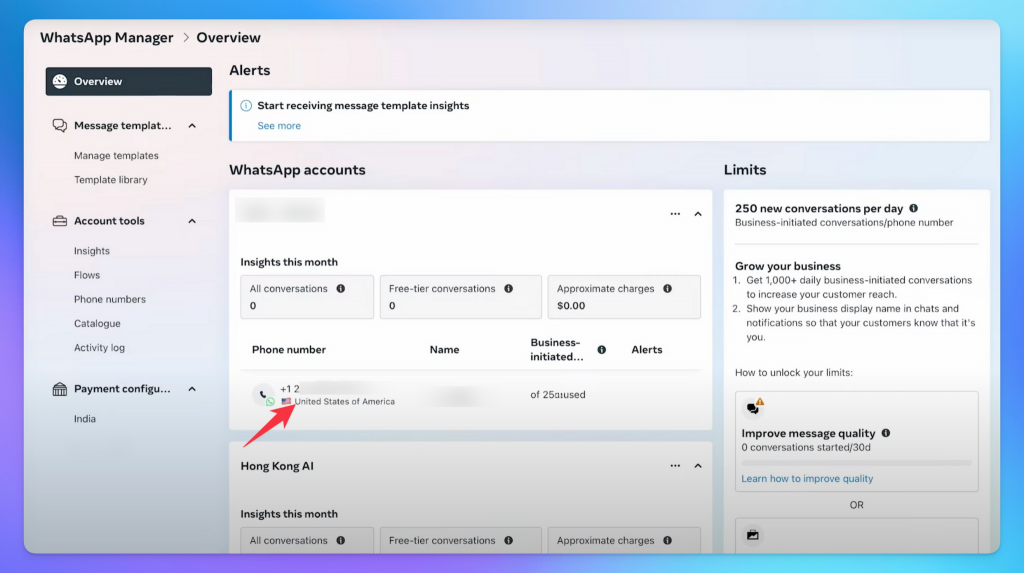Image resolution: width=1024 pixels, height=573 pixels.
Task: Click the info icon beside All conversations
Action: pyautogui.click(x=341, y=289)
